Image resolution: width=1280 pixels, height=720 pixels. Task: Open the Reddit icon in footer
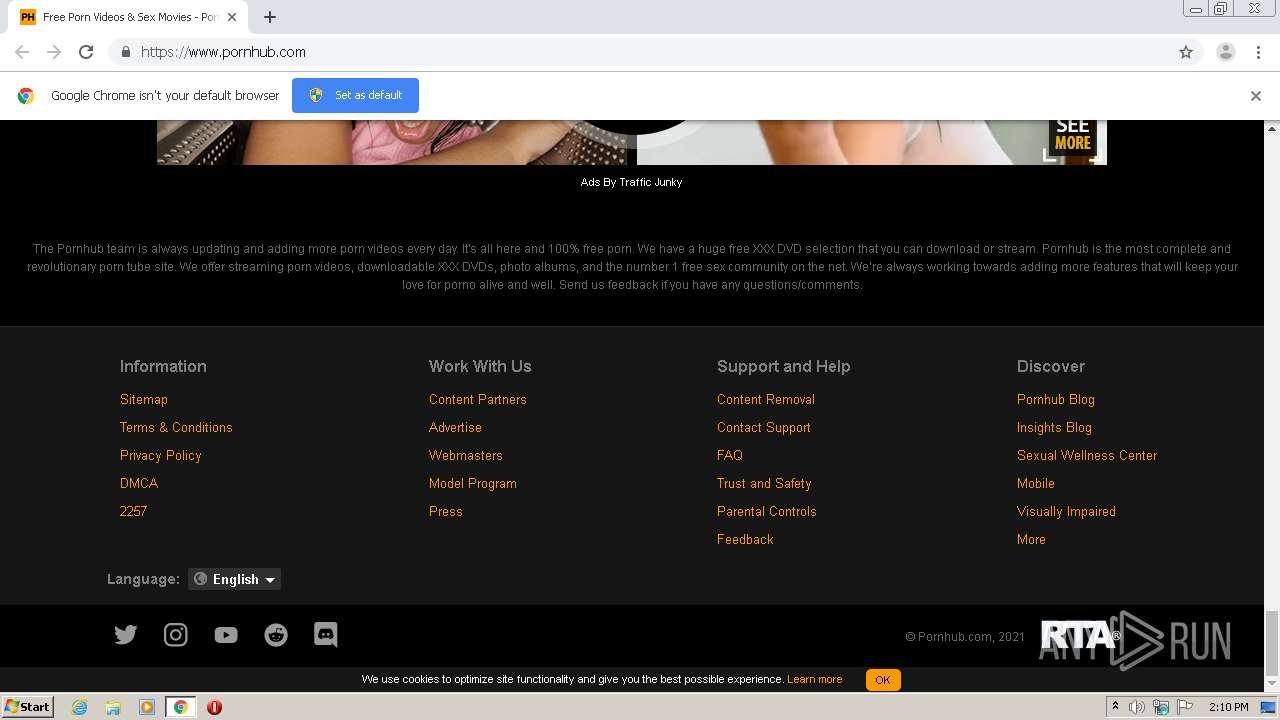(276, 635)
